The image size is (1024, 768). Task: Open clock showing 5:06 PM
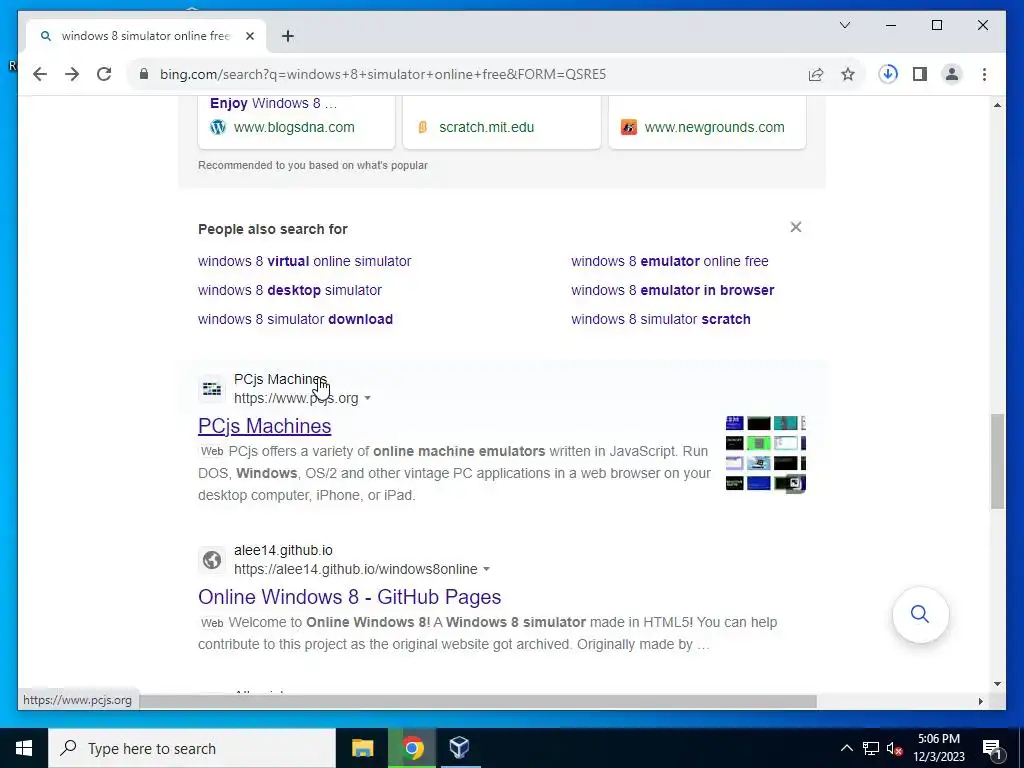tap(939, 748)
